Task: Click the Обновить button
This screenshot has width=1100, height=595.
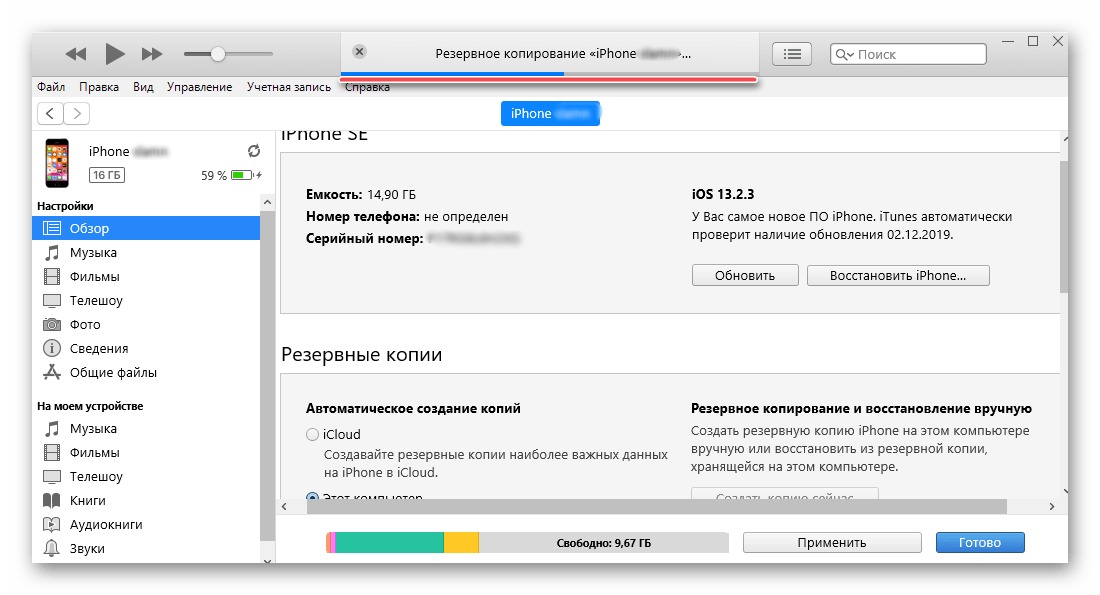Action: click(x=745, y=276)
